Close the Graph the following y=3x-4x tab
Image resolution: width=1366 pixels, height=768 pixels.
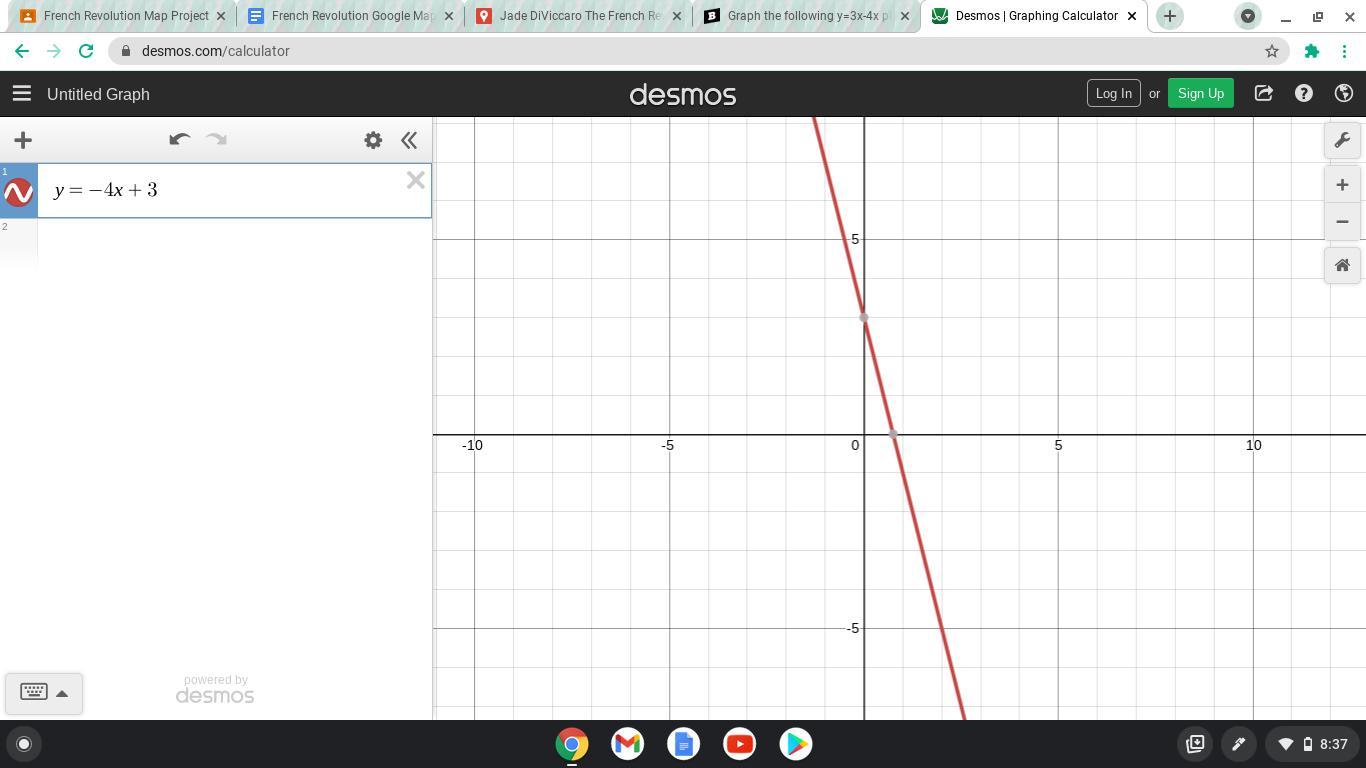click(904, 16)
